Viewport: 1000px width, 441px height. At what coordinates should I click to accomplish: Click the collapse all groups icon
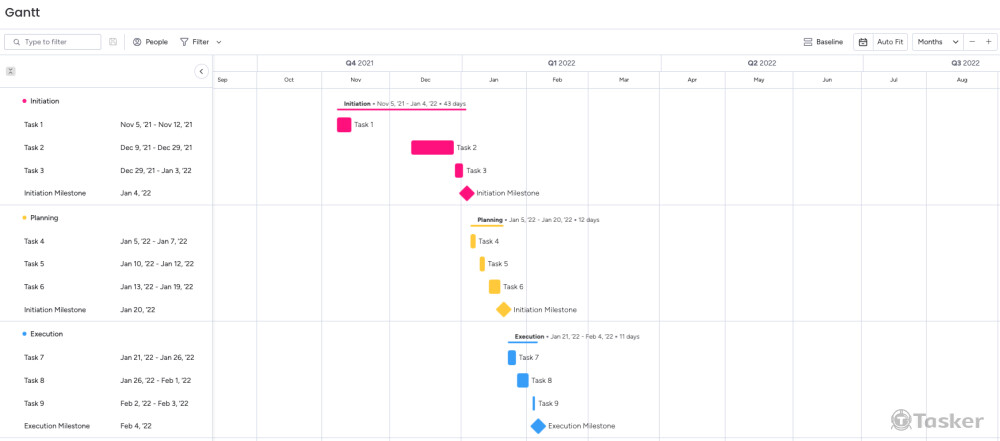pyautogui.click(x=11, y=71)
